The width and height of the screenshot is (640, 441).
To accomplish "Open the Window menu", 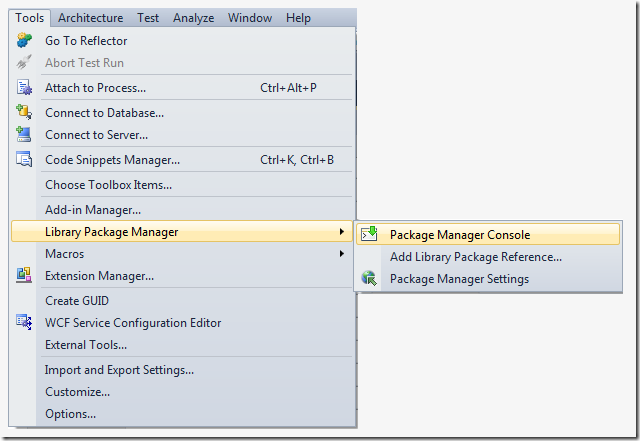I will point(249,17).
